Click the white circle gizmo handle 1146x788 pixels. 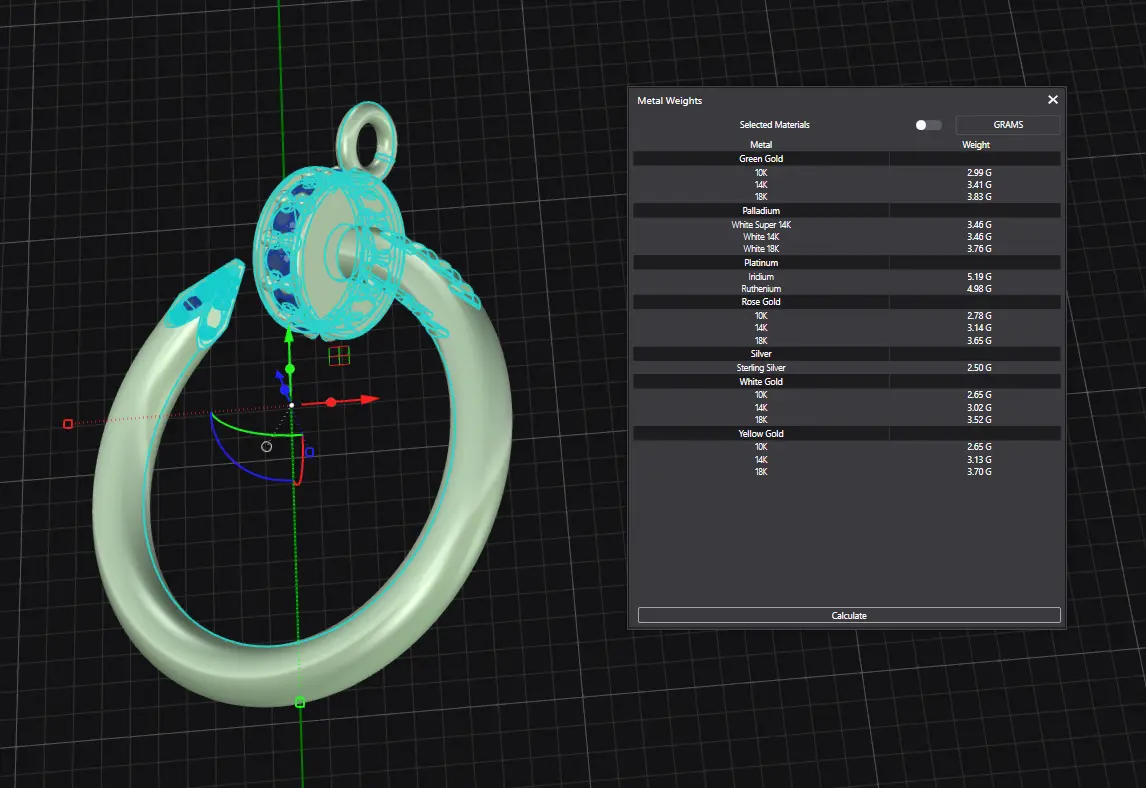pos(267,446)
